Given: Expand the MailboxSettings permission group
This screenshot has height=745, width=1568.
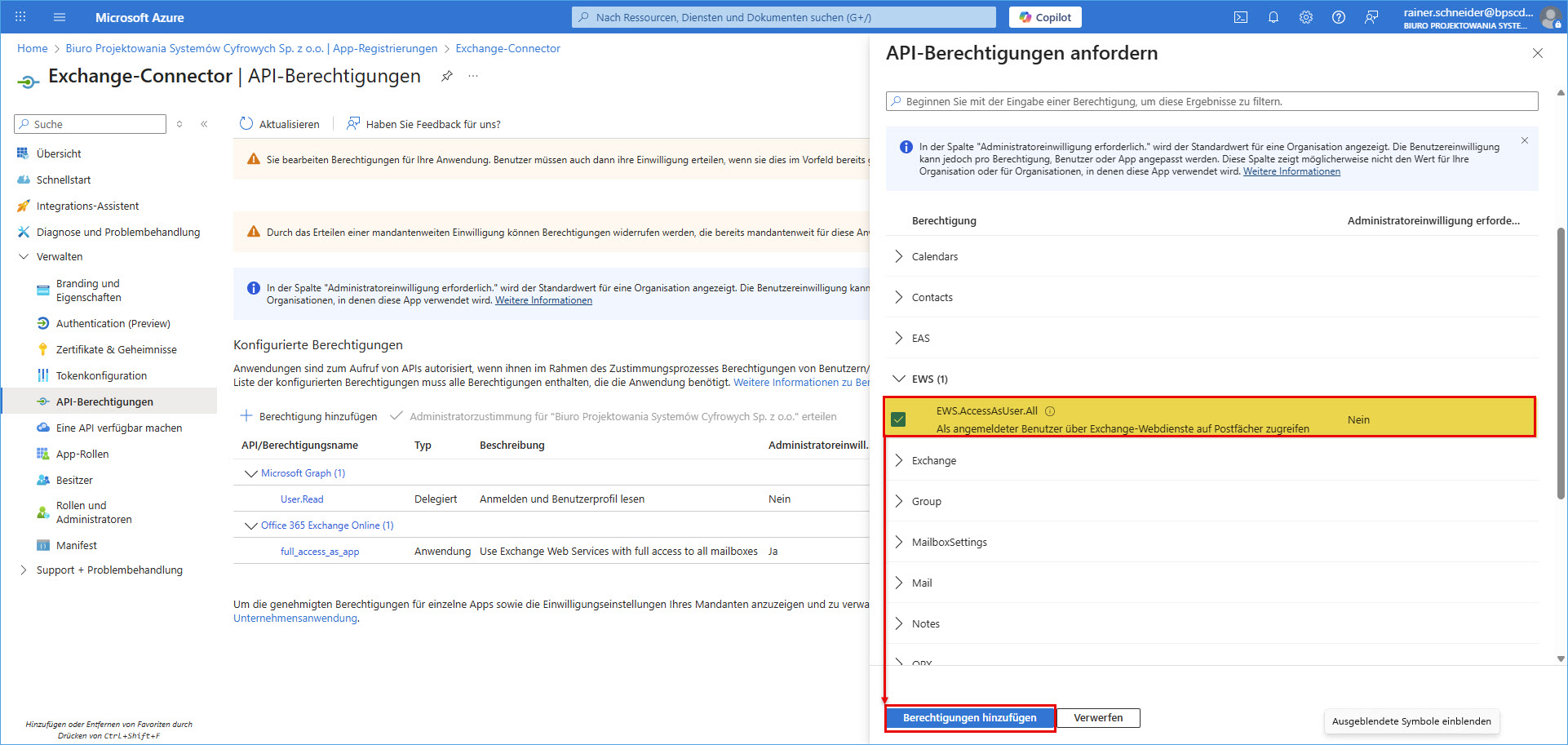Looking at the screenshot, I should (x=899, y=542).
